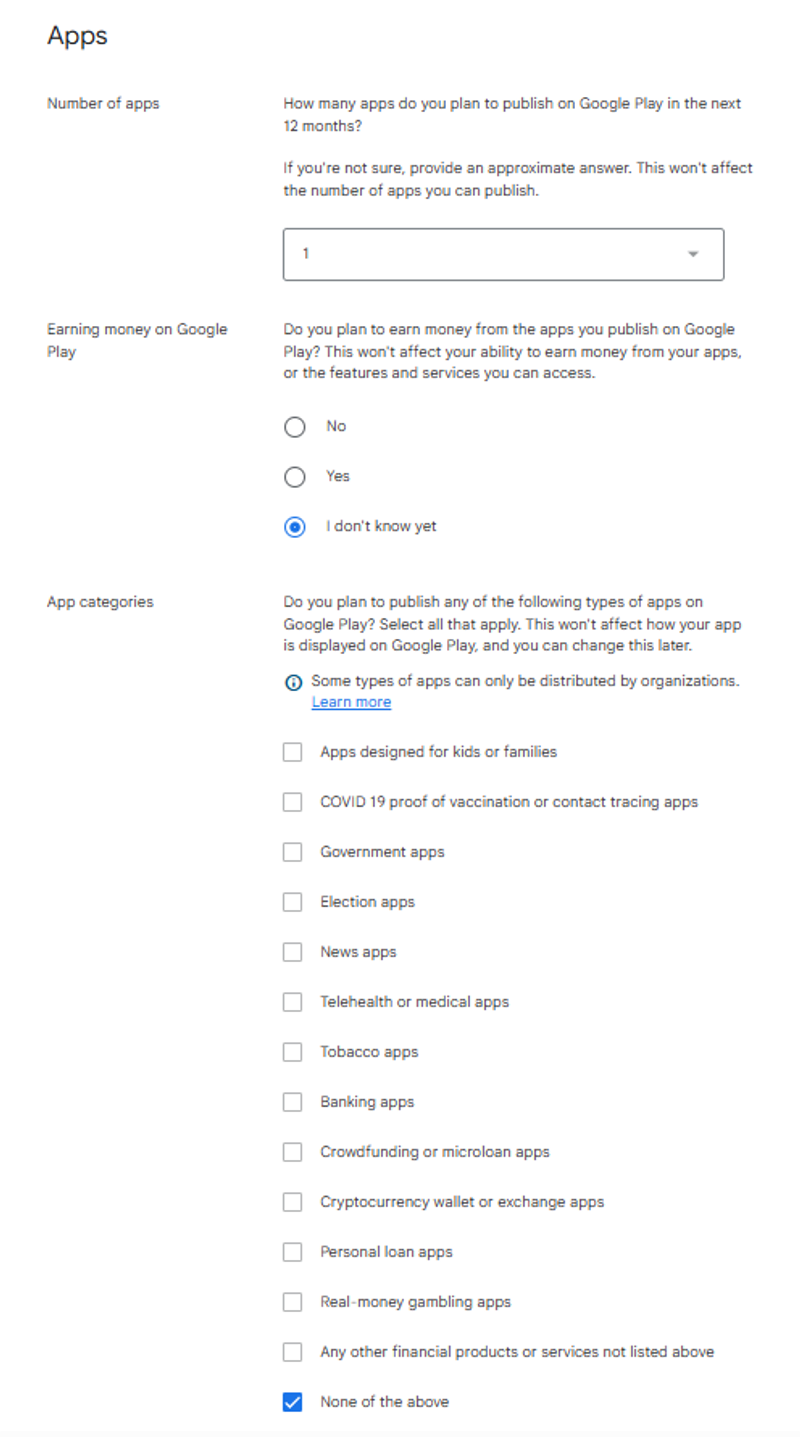The height and width of the screenshot is (1437, 800).
Task: Select Real-money gambling apps
Action: 292,1301
